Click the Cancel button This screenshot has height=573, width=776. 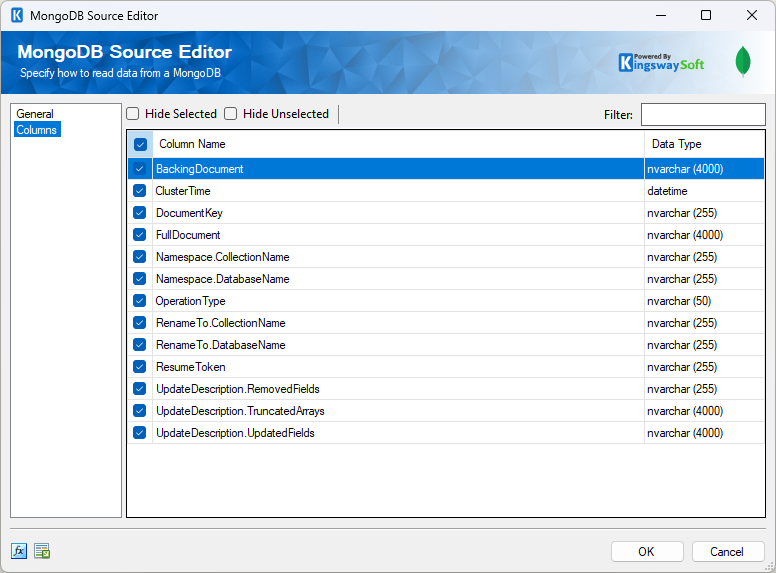[728, 551]
